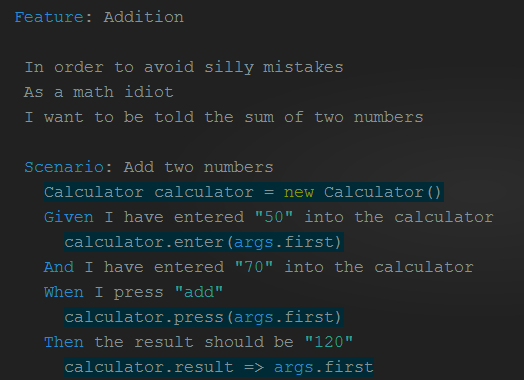This screenshot has height=380, width=524.
Task: Click the "120" string value
Action: click(x=329, y=342)
